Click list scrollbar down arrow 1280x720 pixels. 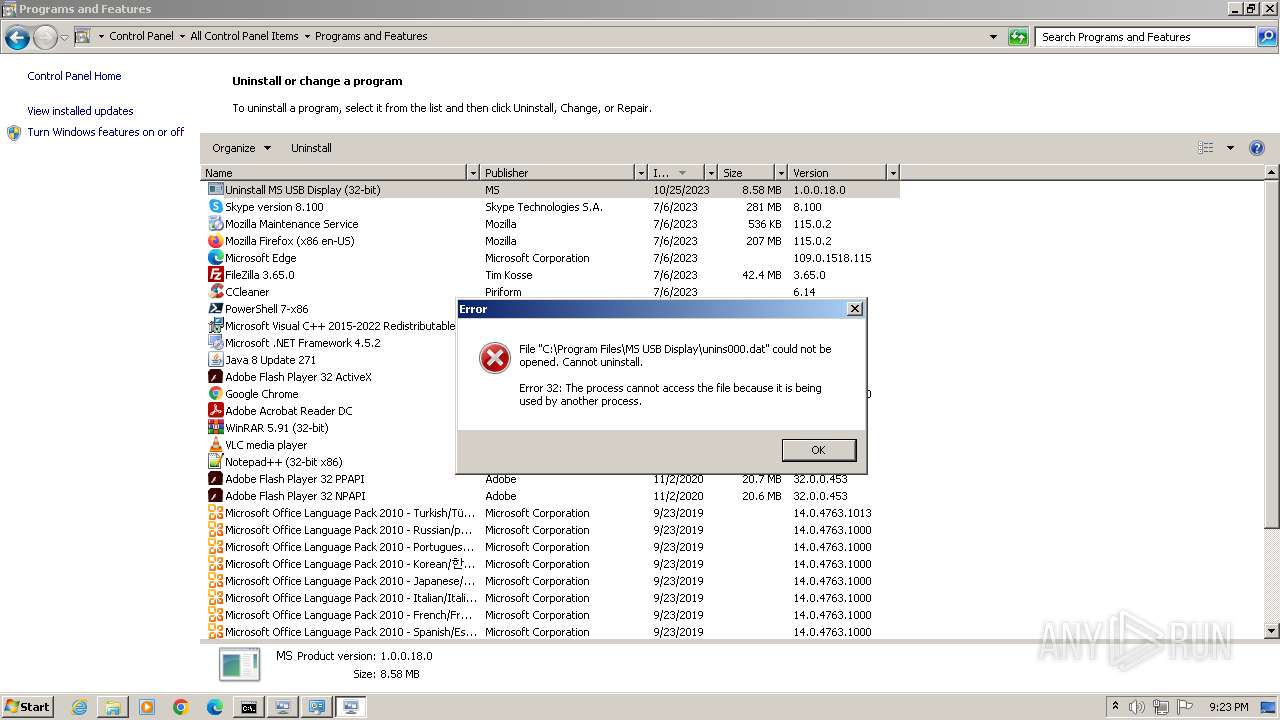pyautogui.click(x=1272, y=631)
